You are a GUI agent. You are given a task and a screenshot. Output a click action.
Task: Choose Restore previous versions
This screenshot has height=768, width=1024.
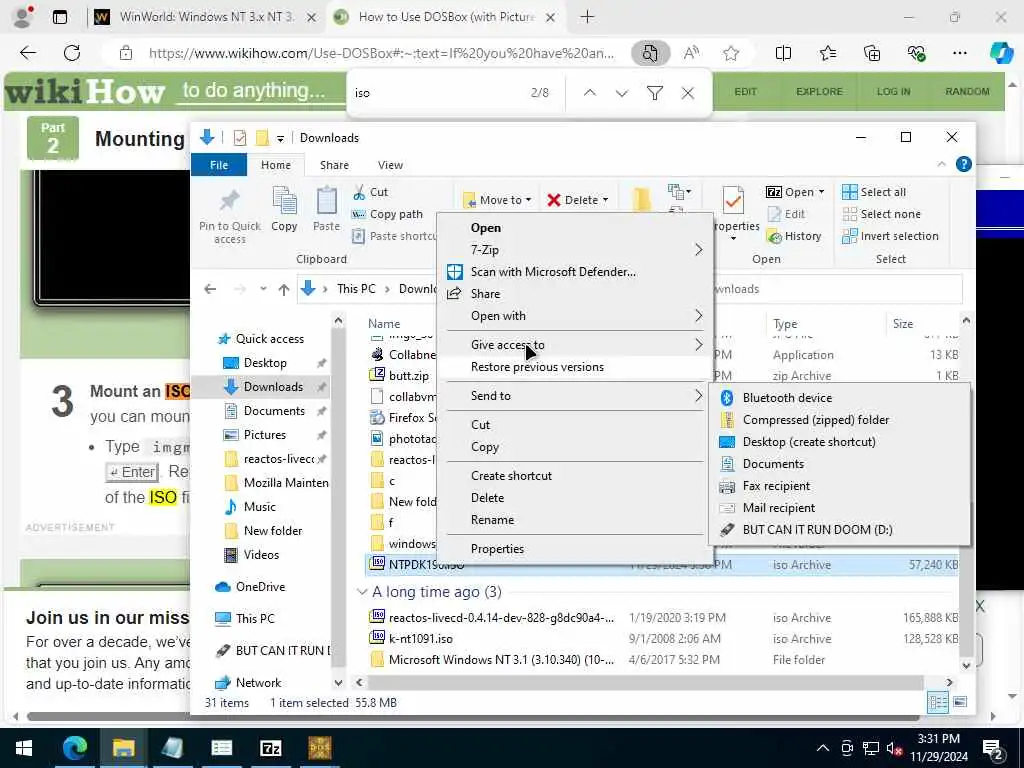pos(575,367)
